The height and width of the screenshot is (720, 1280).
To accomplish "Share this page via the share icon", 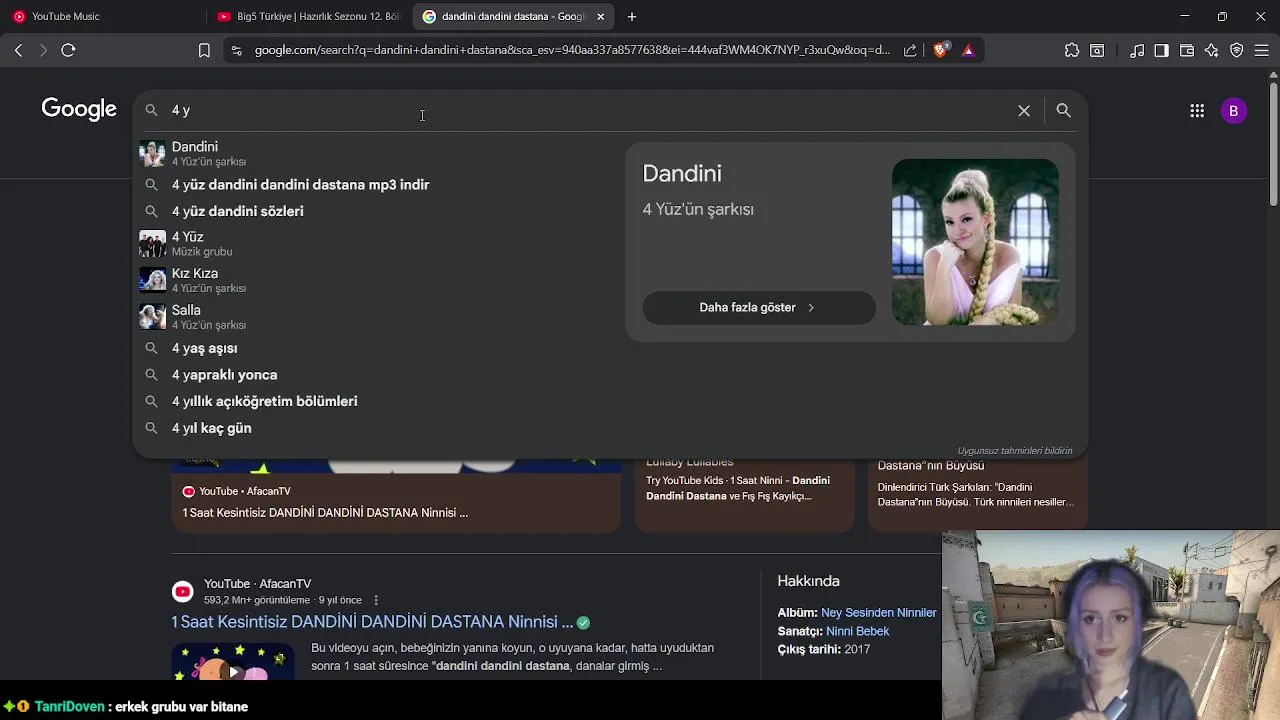I will (910, 50).
